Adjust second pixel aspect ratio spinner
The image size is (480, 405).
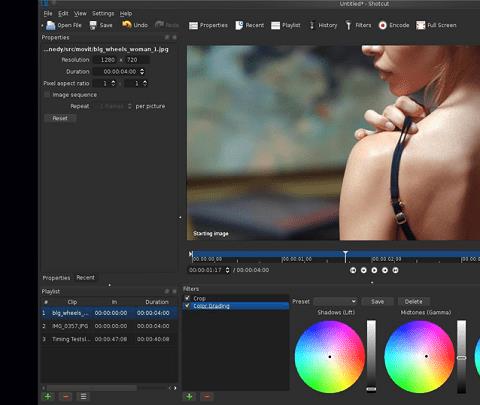[145, 83]
